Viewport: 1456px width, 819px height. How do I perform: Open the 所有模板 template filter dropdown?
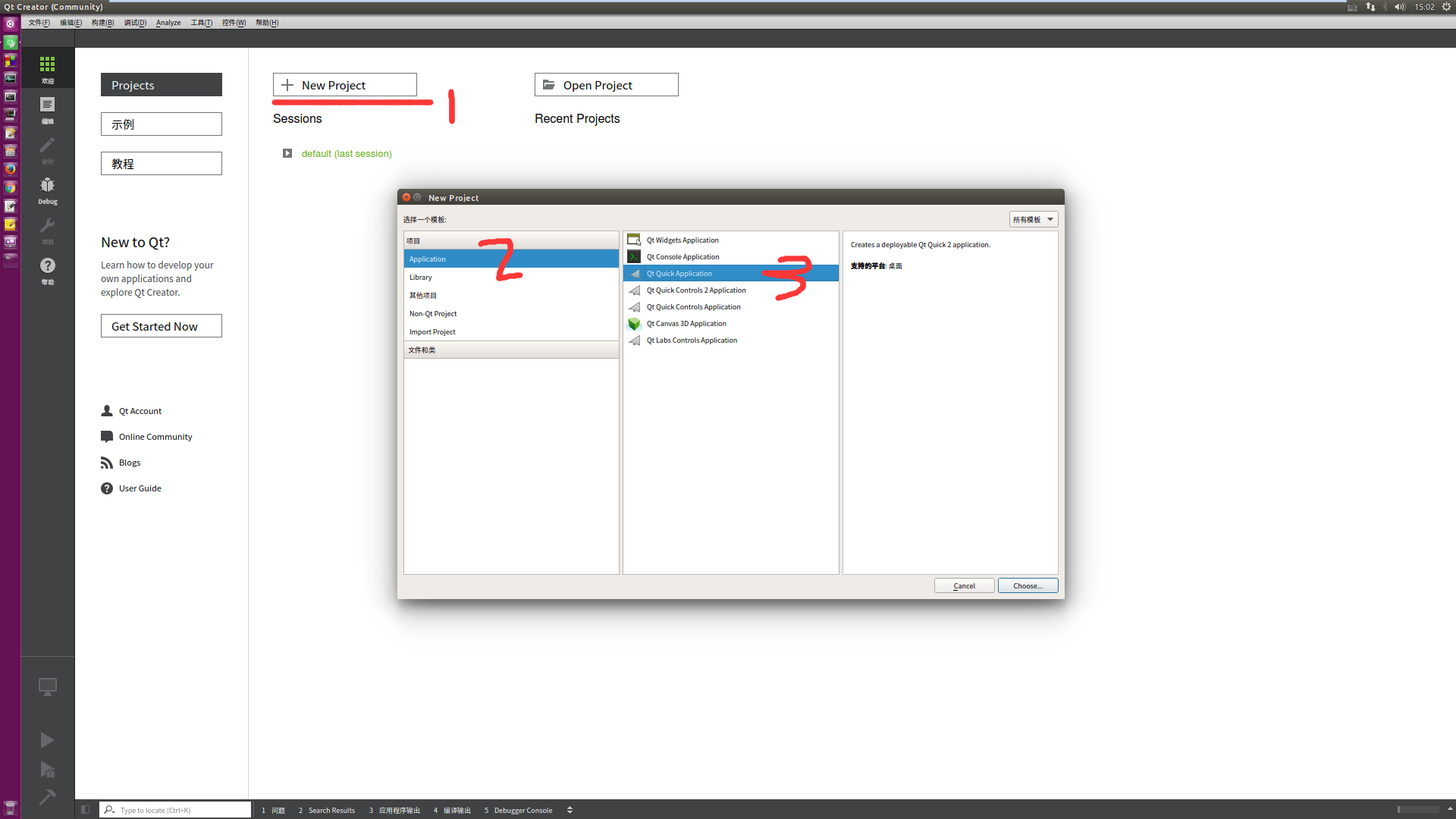click(x=1033, y=220)
